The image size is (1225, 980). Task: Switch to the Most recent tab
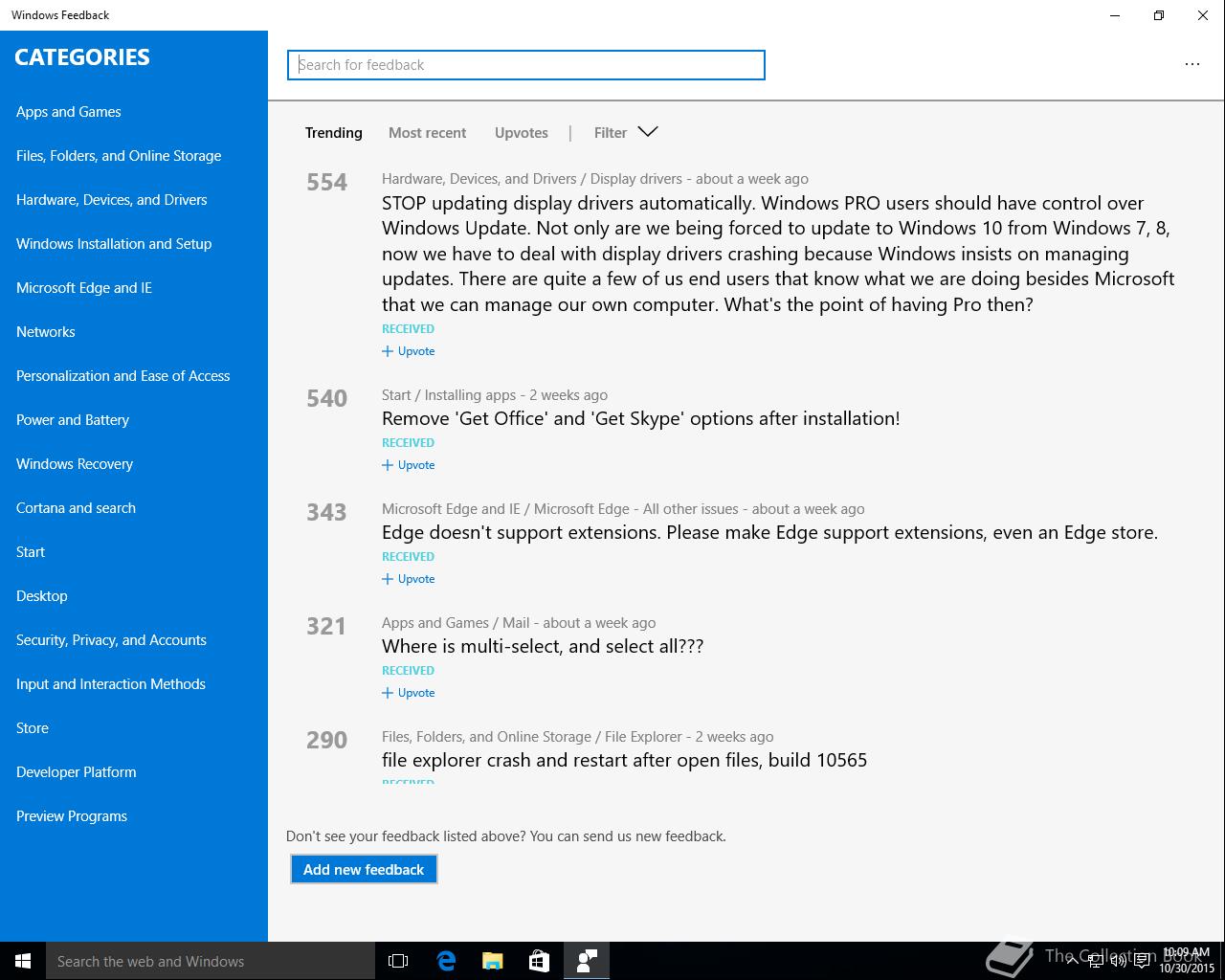pos(427,133)
